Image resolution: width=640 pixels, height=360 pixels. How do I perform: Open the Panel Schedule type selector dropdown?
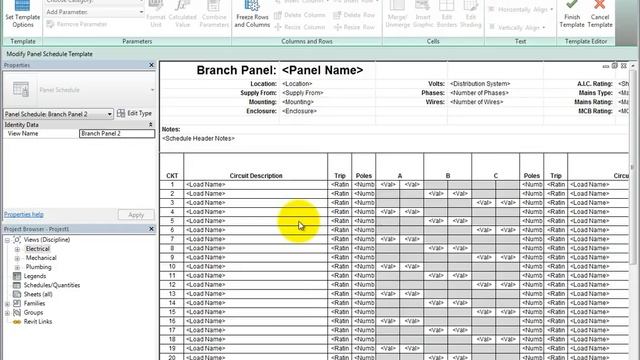click(x=152, y=90)
